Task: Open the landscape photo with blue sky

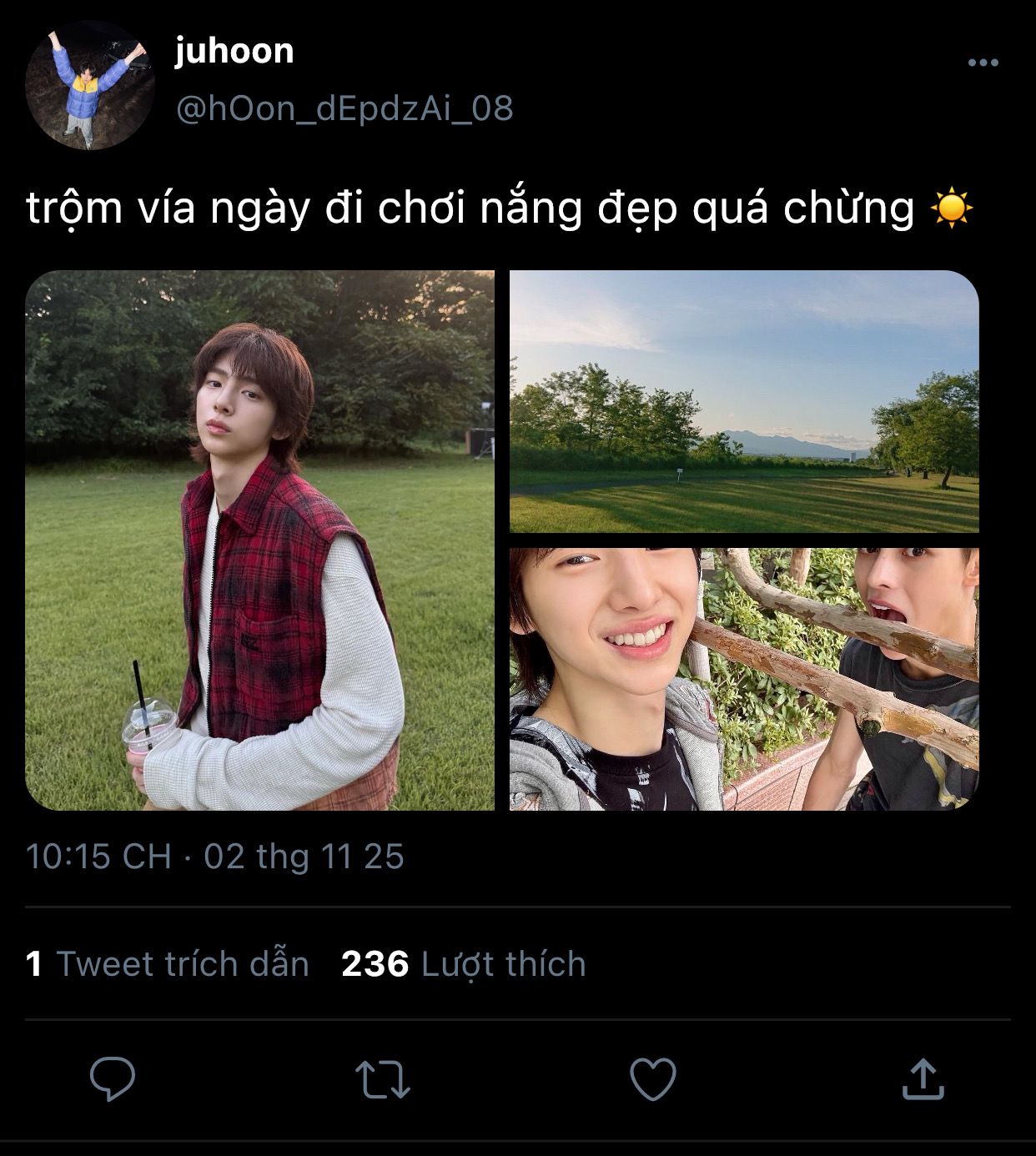Action: [744, 401]
